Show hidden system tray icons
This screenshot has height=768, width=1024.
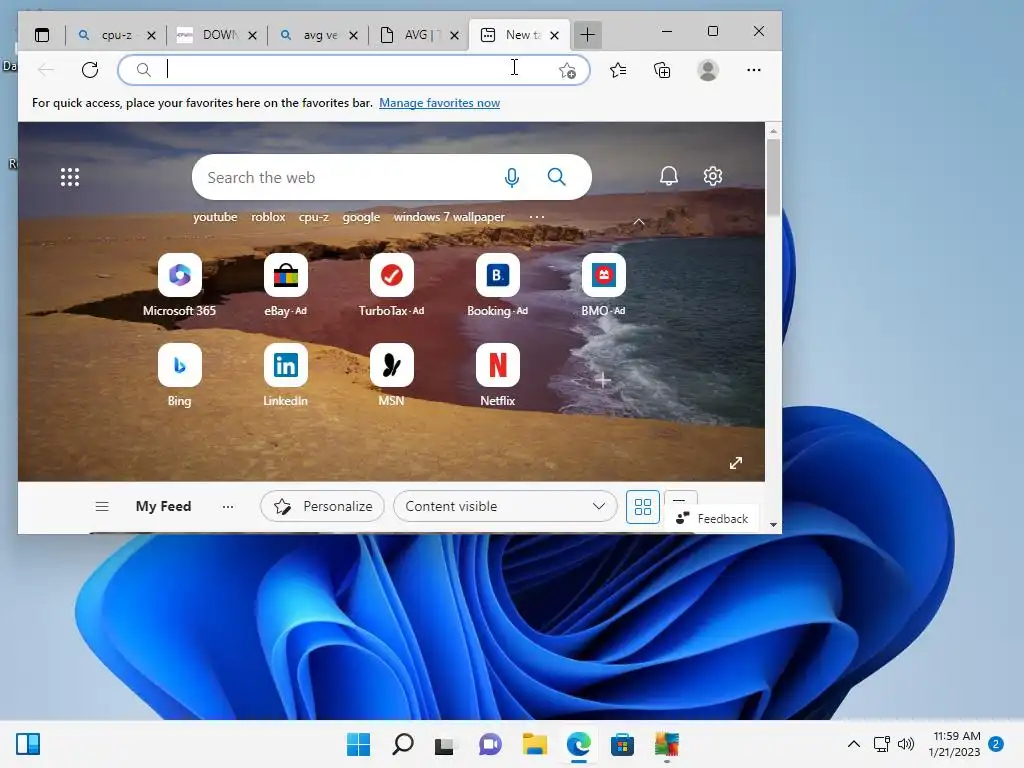854,744
